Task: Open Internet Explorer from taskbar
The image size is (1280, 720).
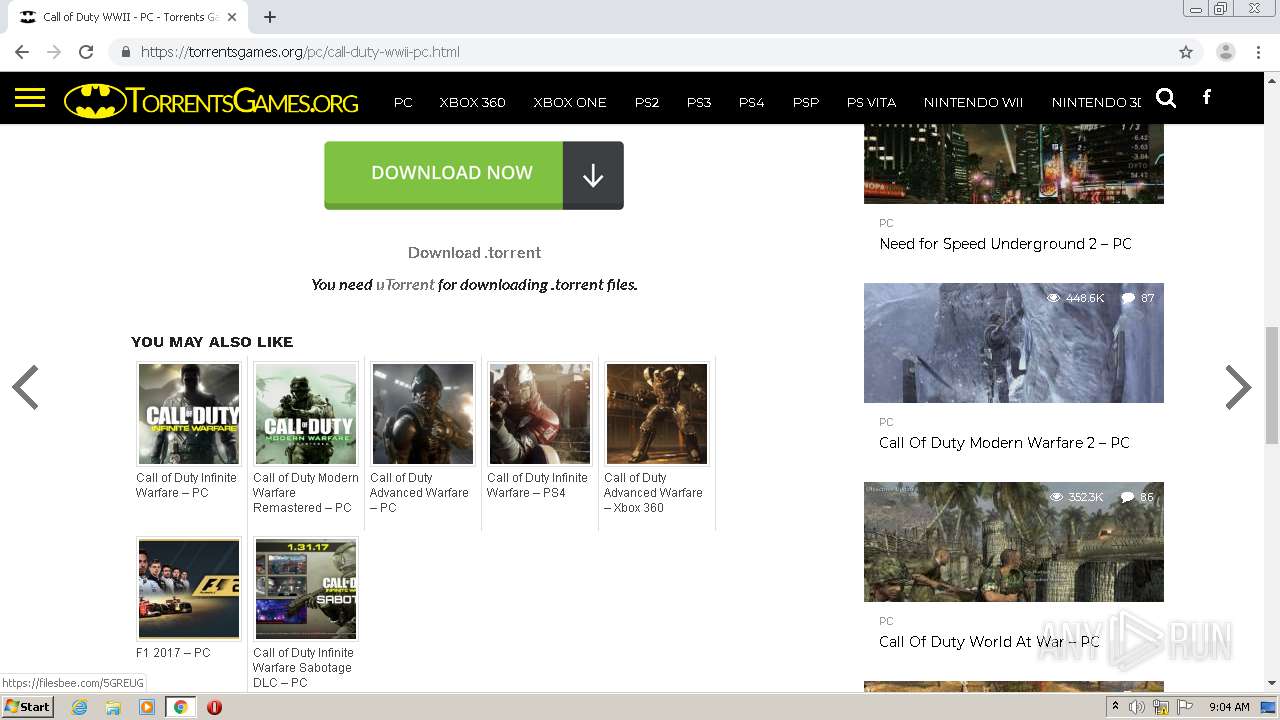Action: (79, 707)
